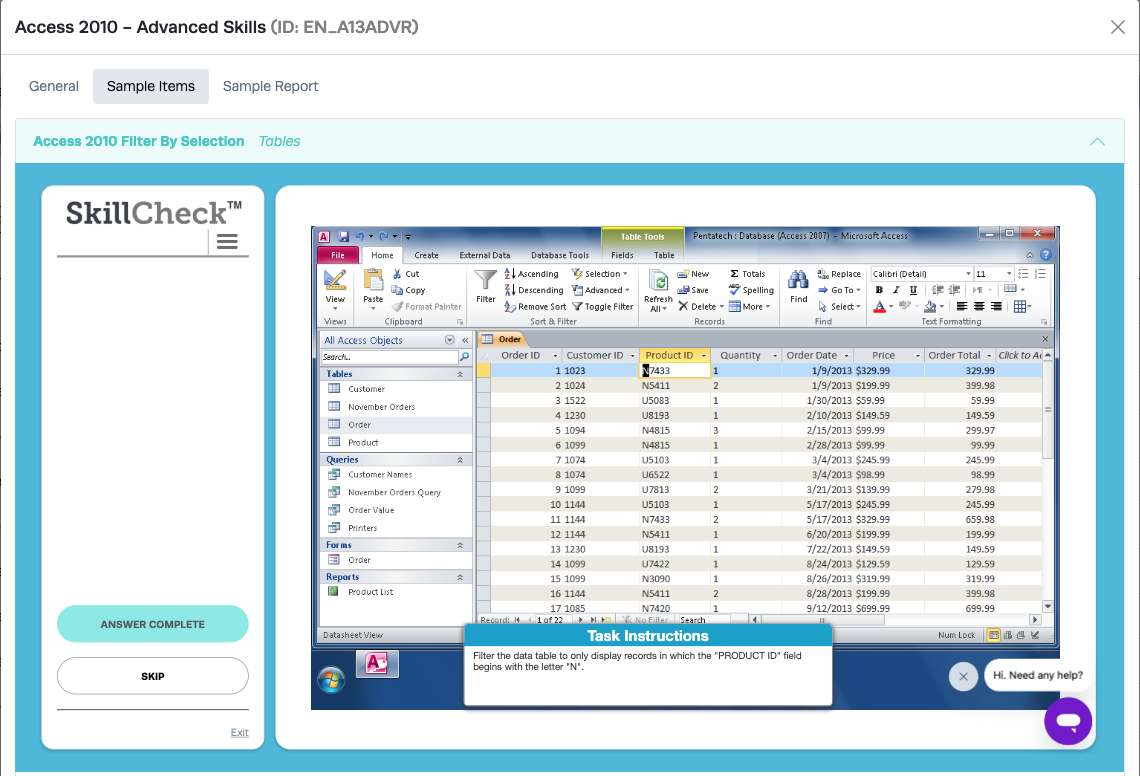Click the SKIP button
This screenshot has height=776, width=1140.
click(153, 676)
